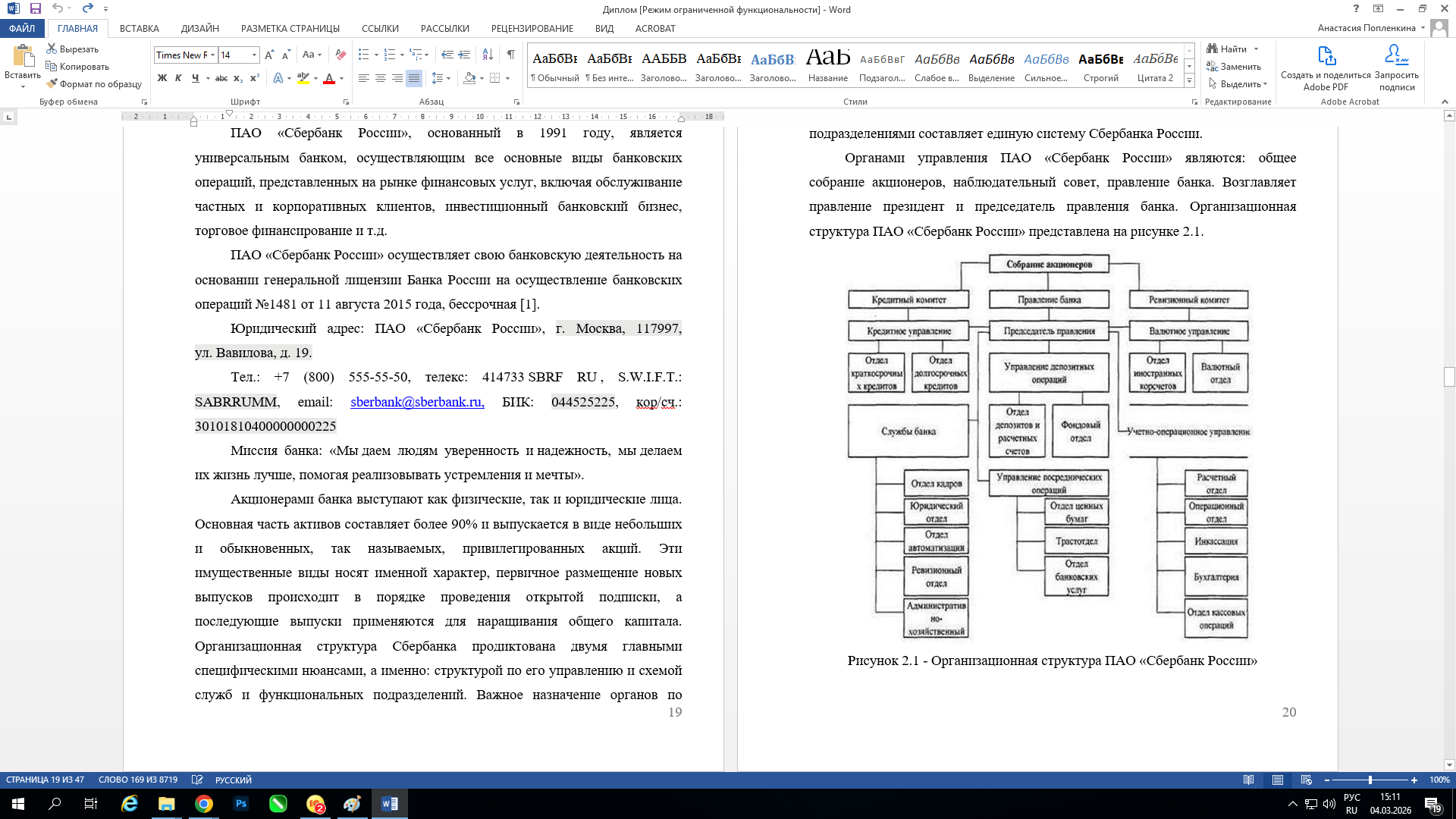Switch to the РЕЦЕНЗИРОВАНИЕ tab
Viewport: 1456px width, 819px height.
tap(532, 28)
